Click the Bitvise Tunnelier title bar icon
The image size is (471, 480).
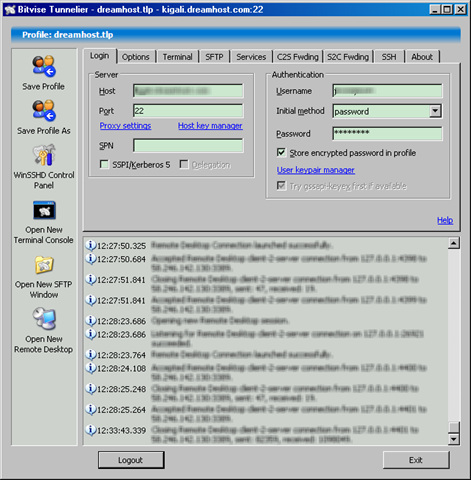click(x=10, y=10)
